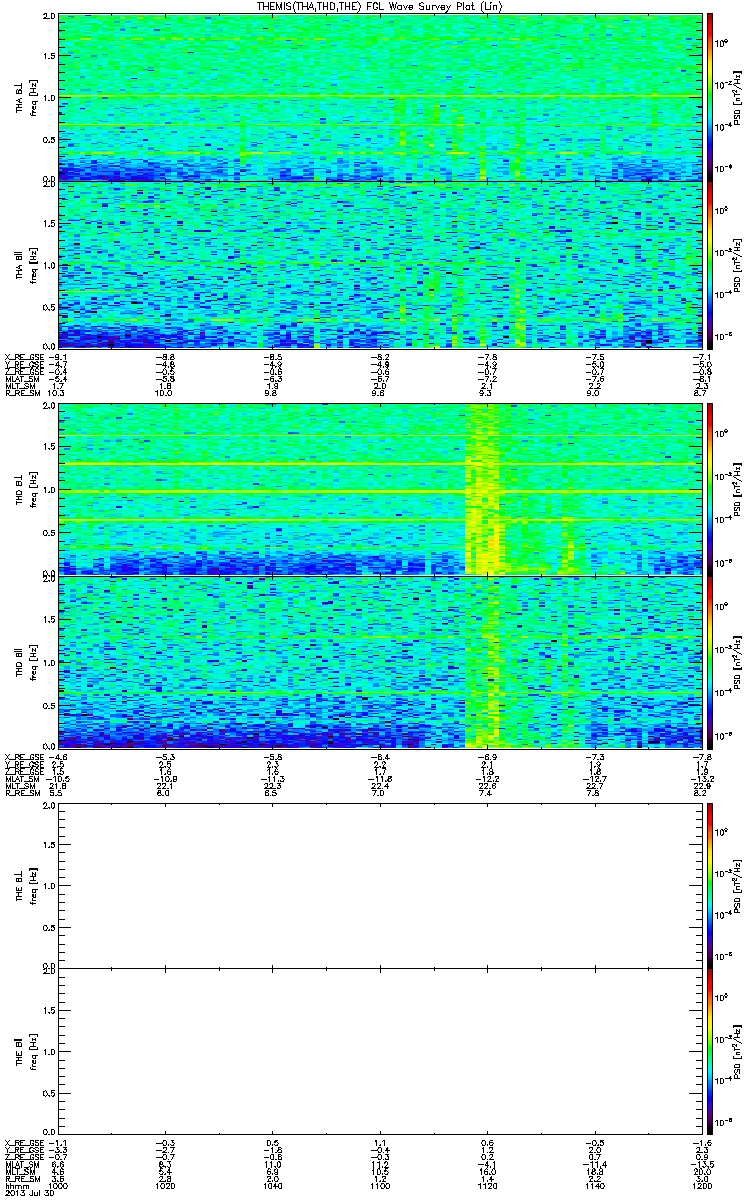This screenshot has width=750, height=1200.
Task: Click the 1140 time tick label
Action: pyautogui.click(x=593, y=1187)
